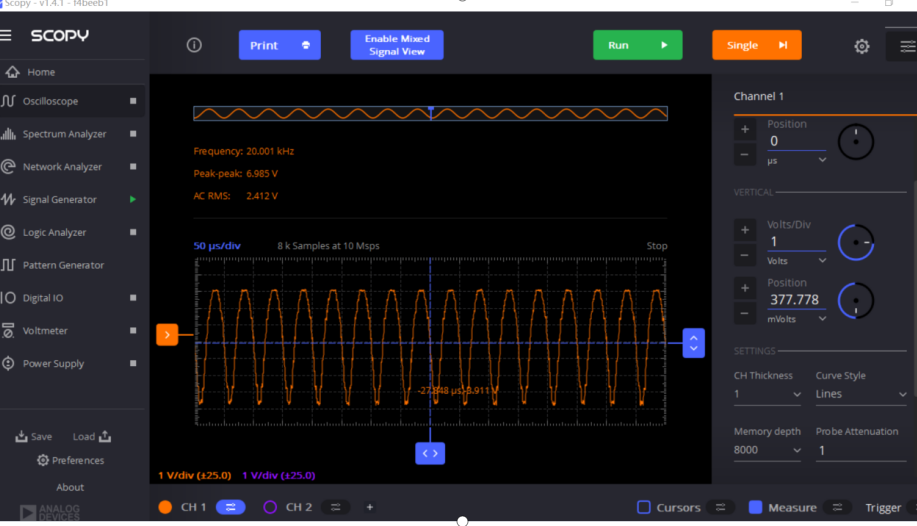This screenshot has height=526, width=917.
Task: Toggle the Digital IO run/stop square
Action: pyautogui.click(x=133, y=298)
